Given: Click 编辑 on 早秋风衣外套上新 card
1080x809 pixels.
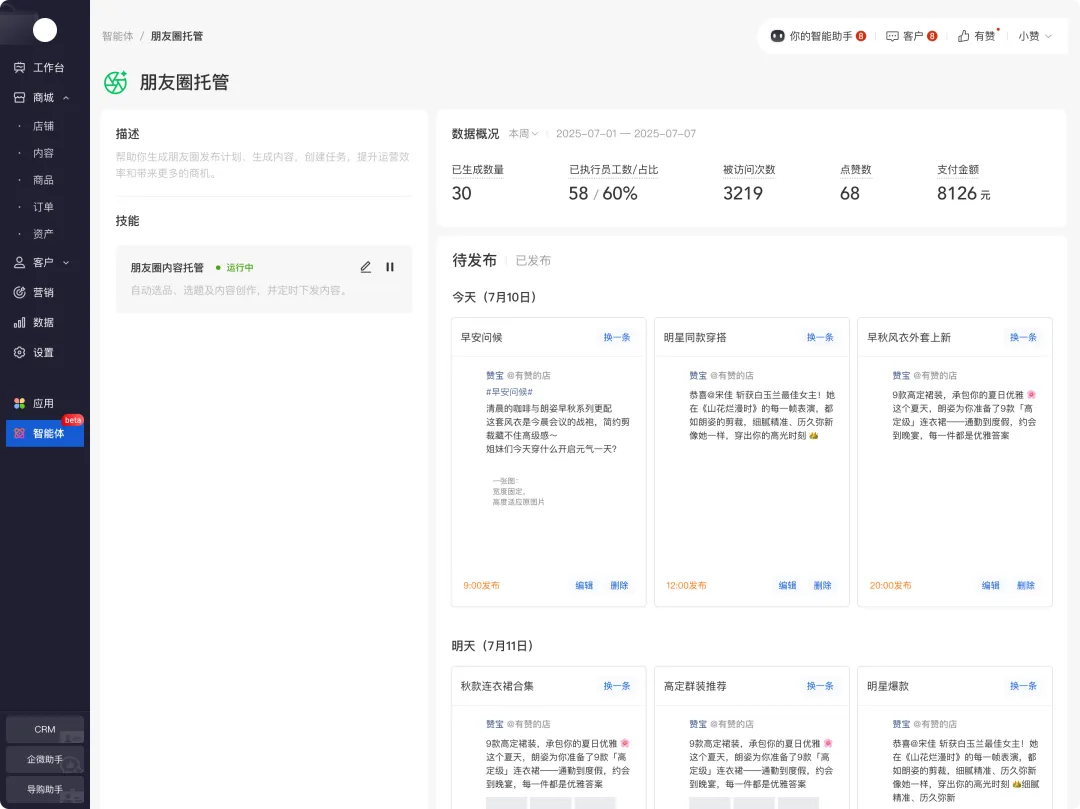Looking at the screenshot, I should [990, 586].
